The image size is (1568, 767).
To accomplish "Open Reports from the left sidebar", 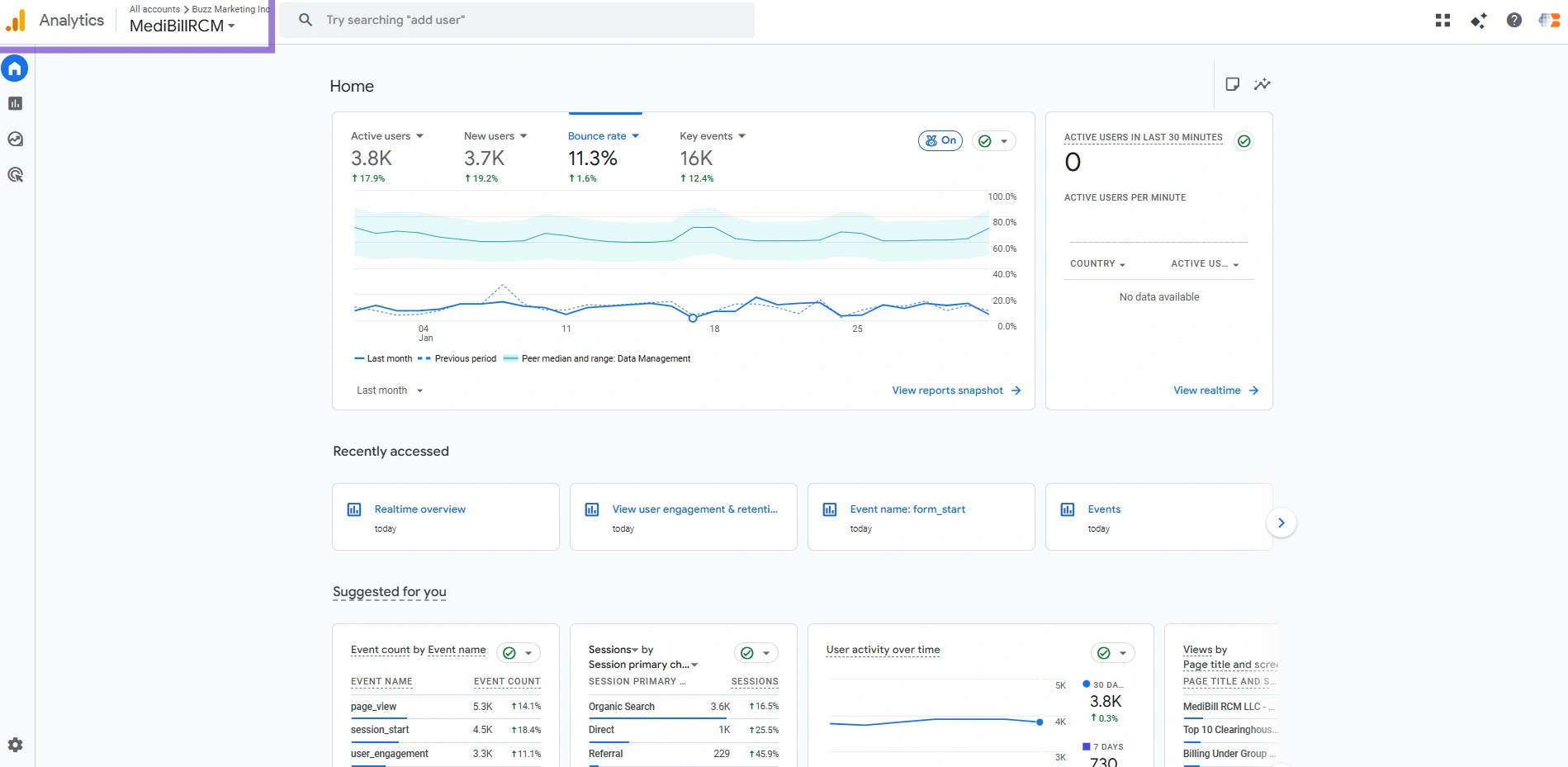I will click(15, 104).
